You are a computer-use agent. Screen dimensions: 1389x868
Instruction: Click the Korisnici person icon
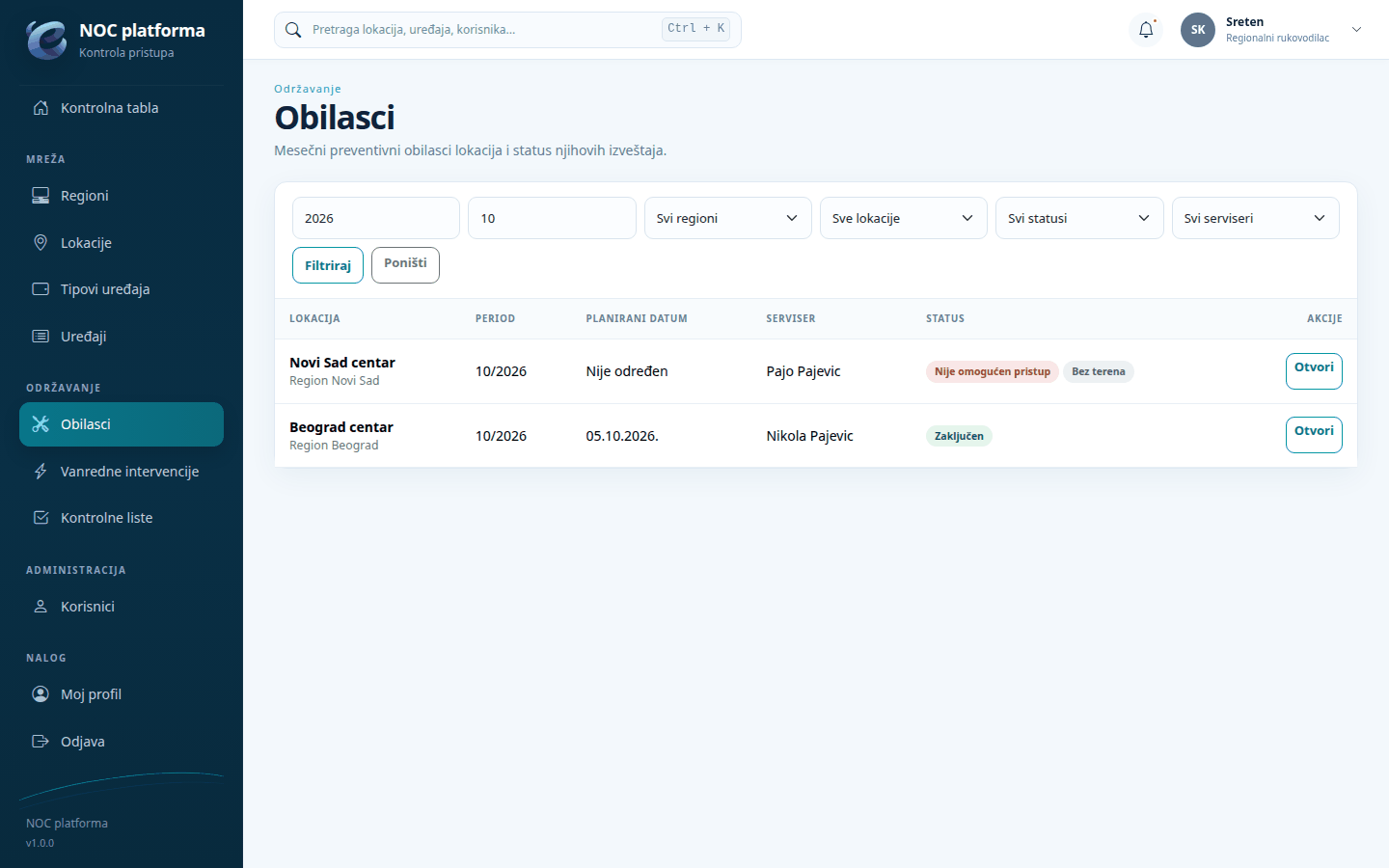41,607
